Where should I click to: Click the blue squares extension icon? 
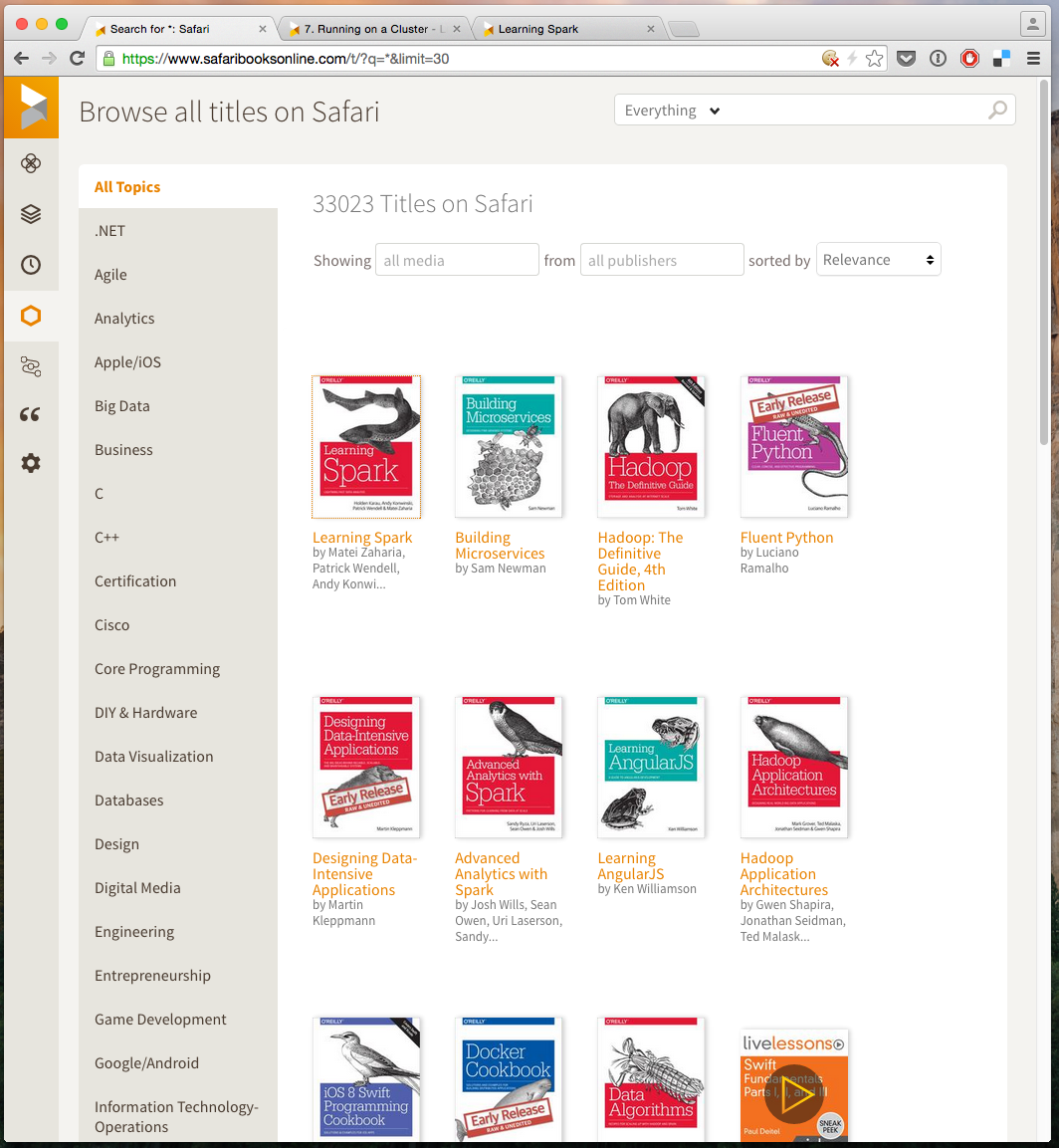[1001, 59]
